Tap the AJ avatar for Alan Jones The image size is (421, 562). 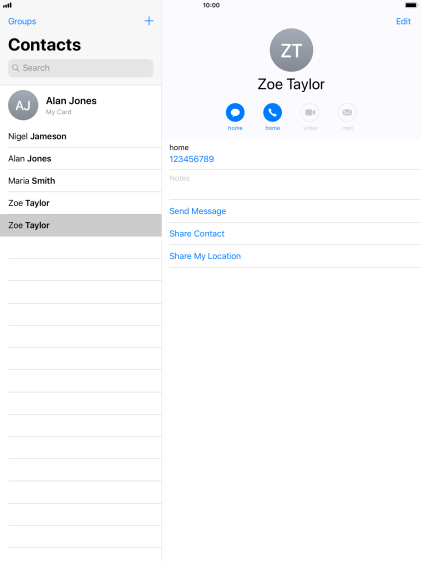click(23, 105)
